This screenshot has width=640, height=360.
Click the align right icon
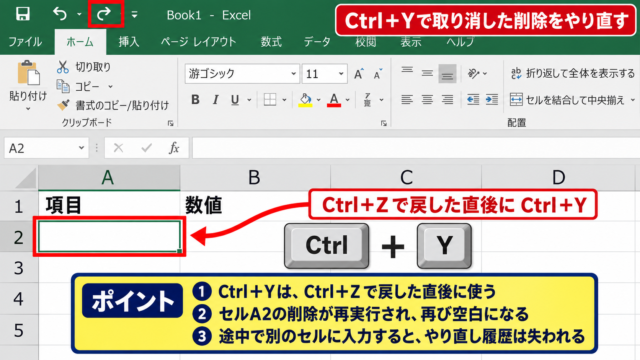tap(447, 100)
